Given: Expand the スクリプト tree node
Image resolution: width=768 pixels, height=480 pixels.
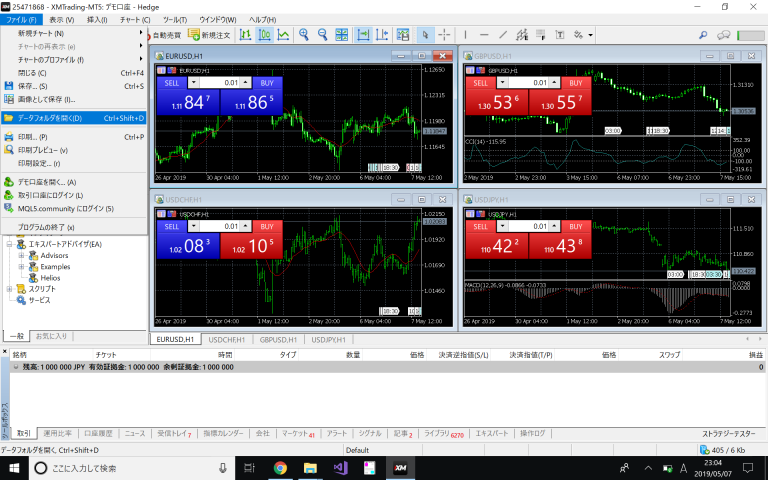Looking at the screenshot, I should pos(8,288).
